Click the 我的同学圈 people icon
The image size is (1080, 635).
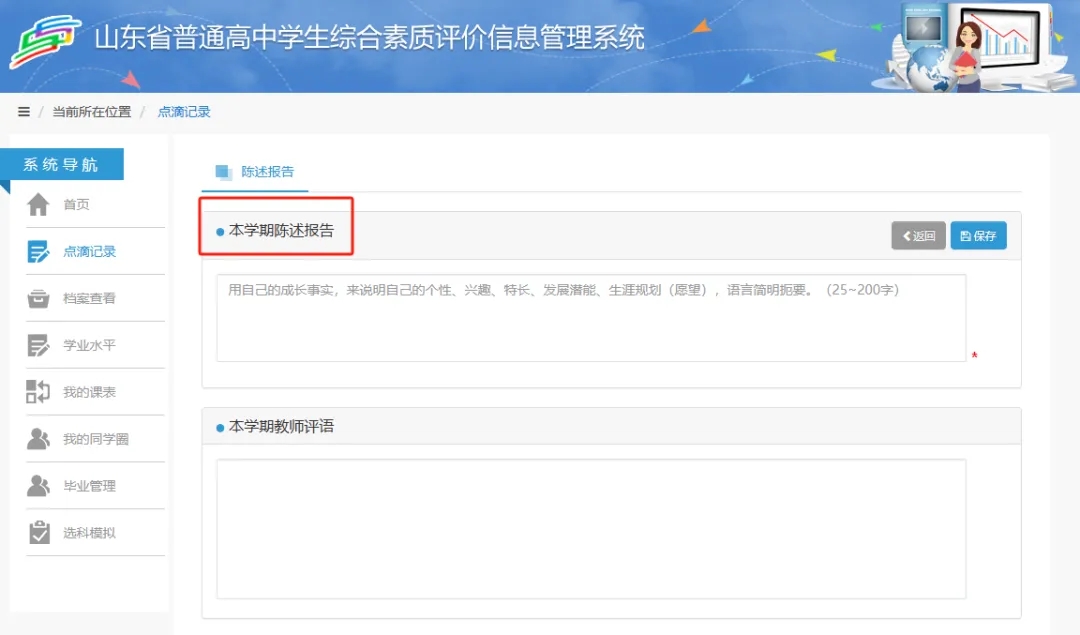(x=38, y=439)
